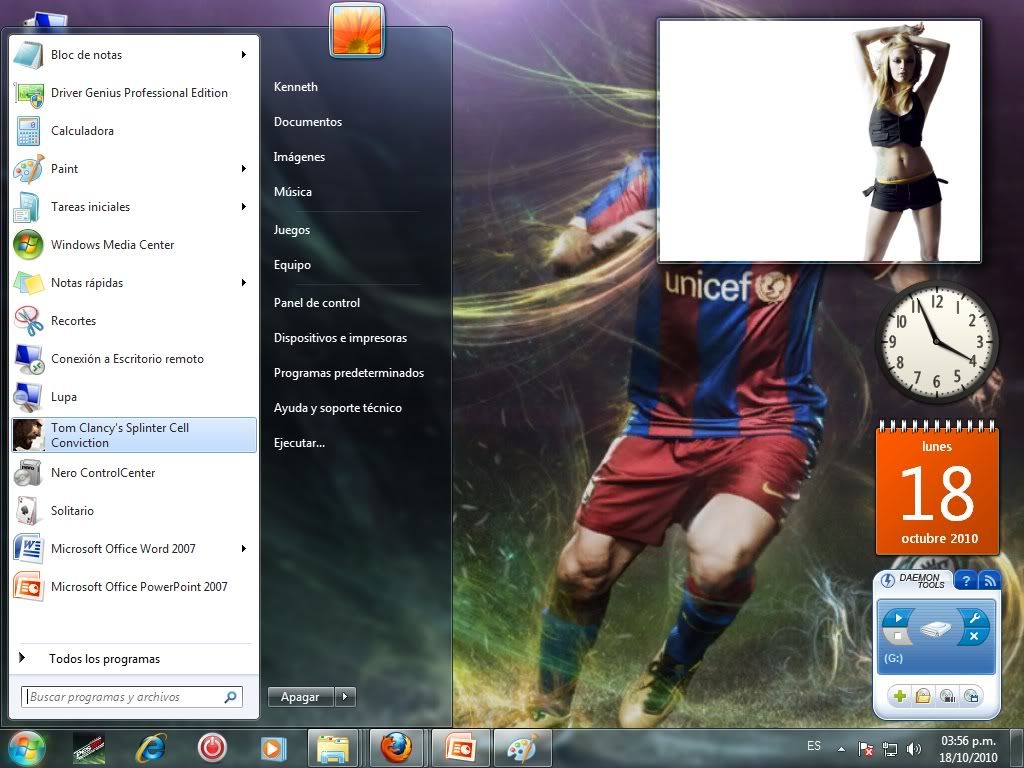The width and height of the screenshot is (1024, 768).
Task: Click the search magnifier in the search box
Action: 231,697
